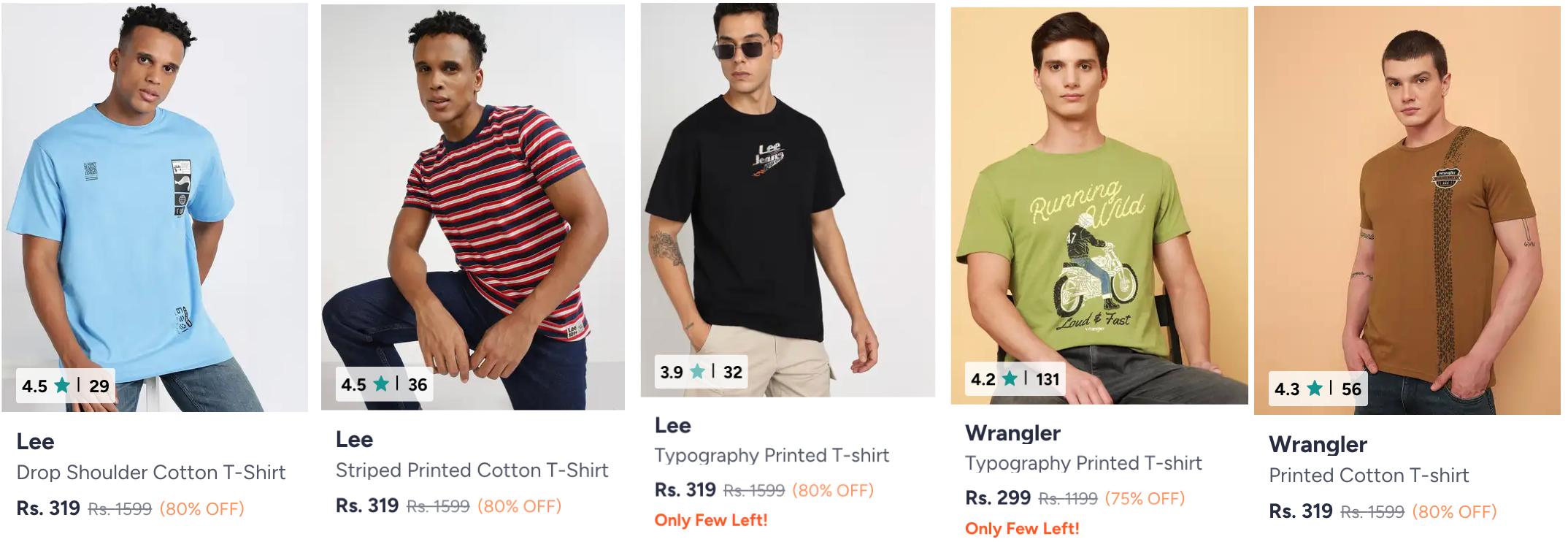1568x542 pixels.
Task: Open green Running Wild Wrangler shirt image
Action: pyautogui.click(x=1099, y=205)
